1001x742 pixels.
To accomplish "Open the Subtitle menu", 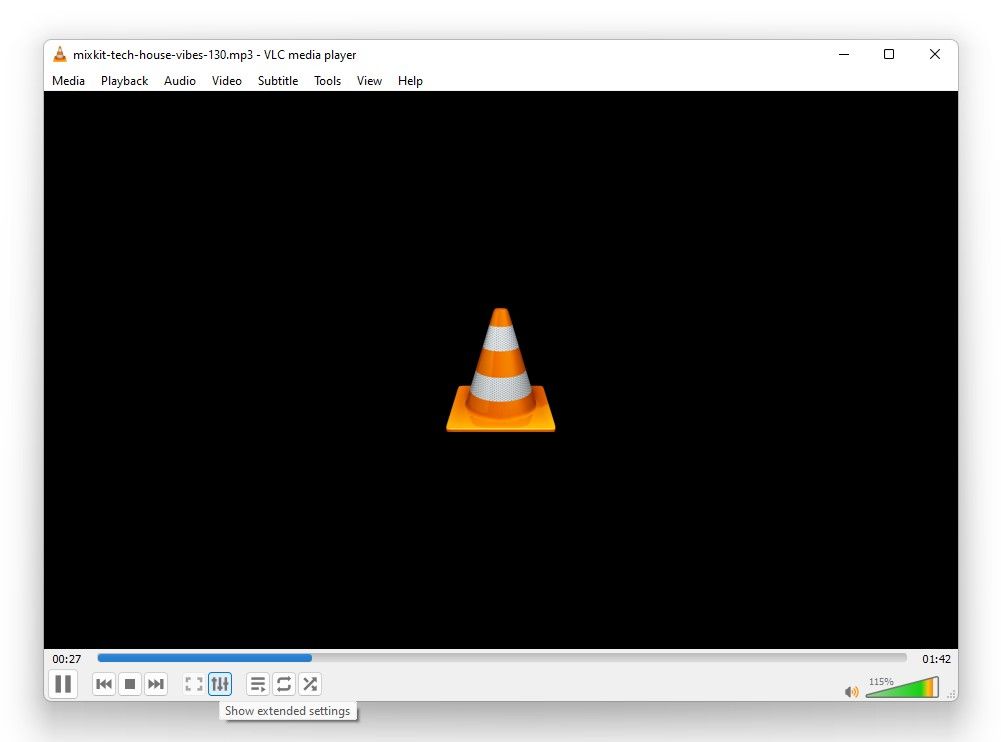I will pyautogui.click(x=277, y=81).
